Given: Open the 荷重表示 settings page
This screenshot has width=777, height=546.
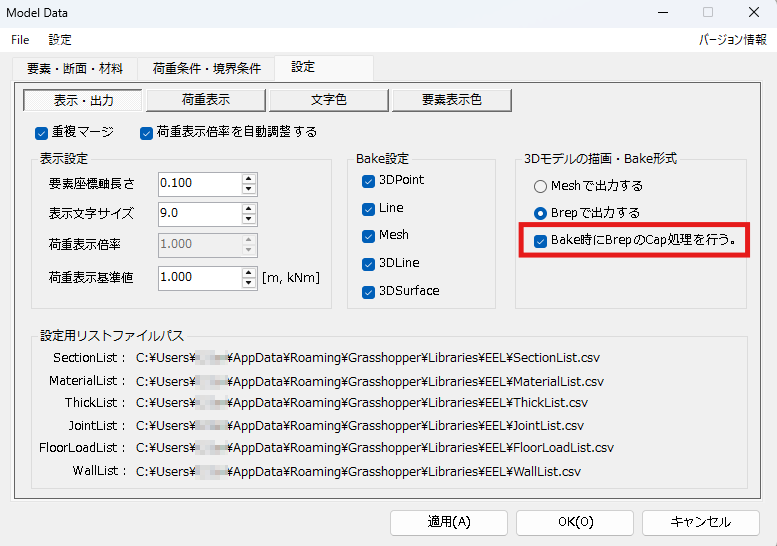Looking at the screenshot, I should [206, 100].
